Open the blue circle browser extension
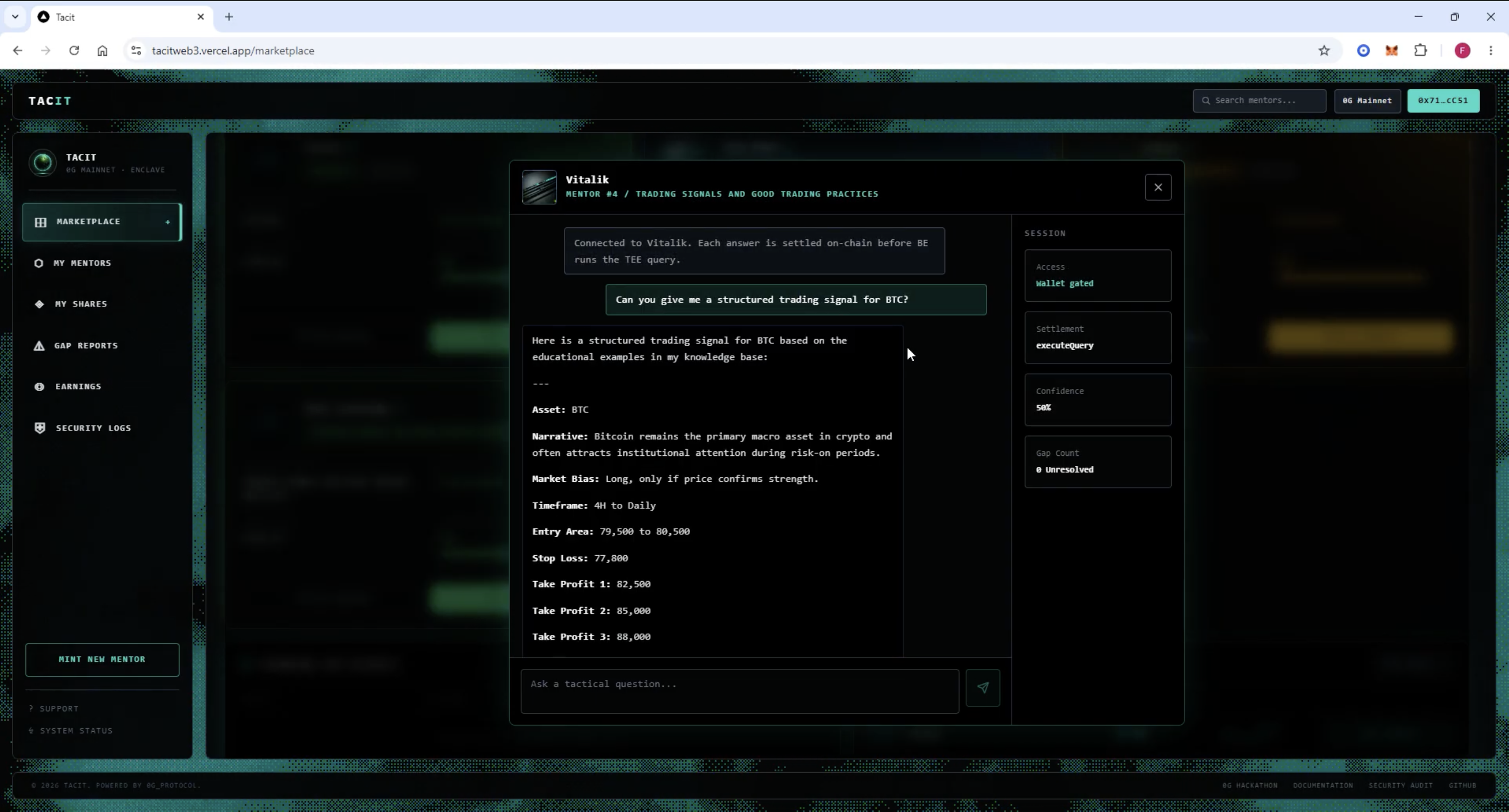This screenshot has height=812, width=1509. click(1363, 51)
